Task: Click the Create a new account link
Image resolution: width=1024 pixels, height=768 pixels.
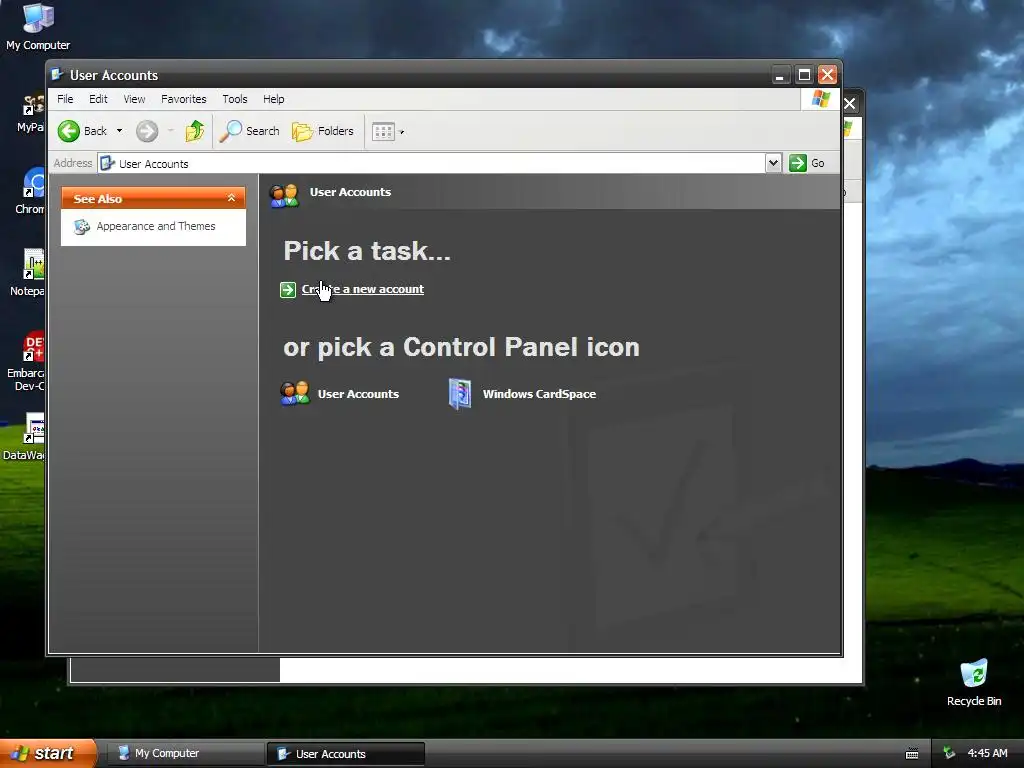Action: point(362,289)
